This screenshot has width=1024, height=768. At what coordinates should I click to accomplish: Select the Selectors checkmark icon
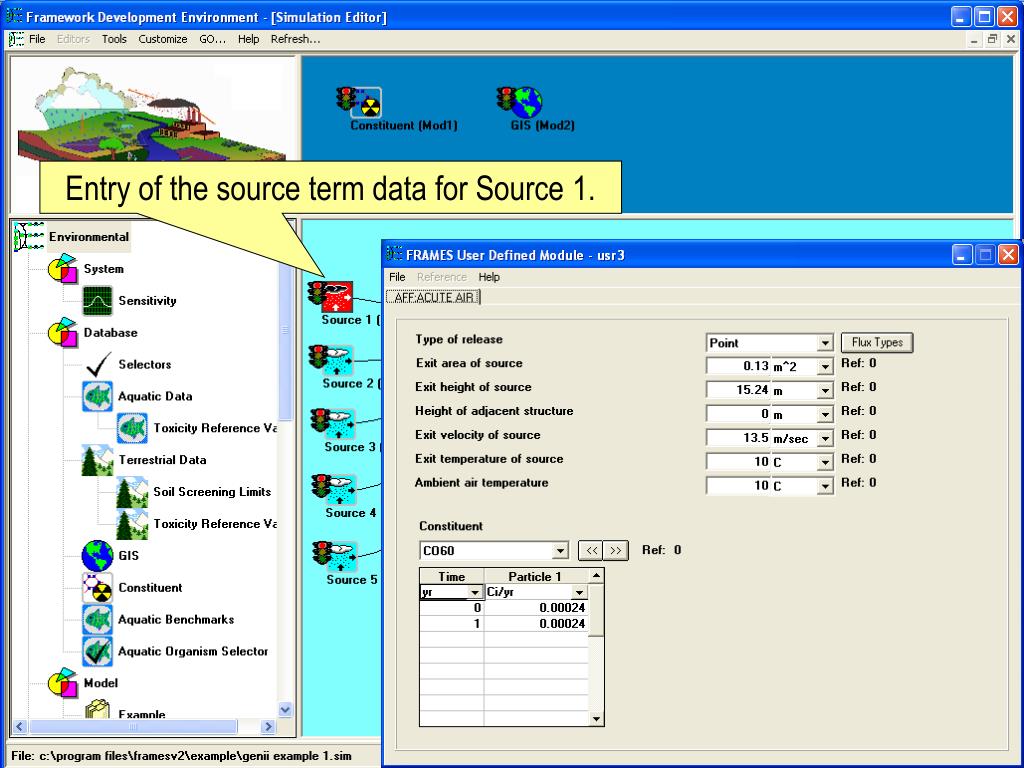click(97, 364)
